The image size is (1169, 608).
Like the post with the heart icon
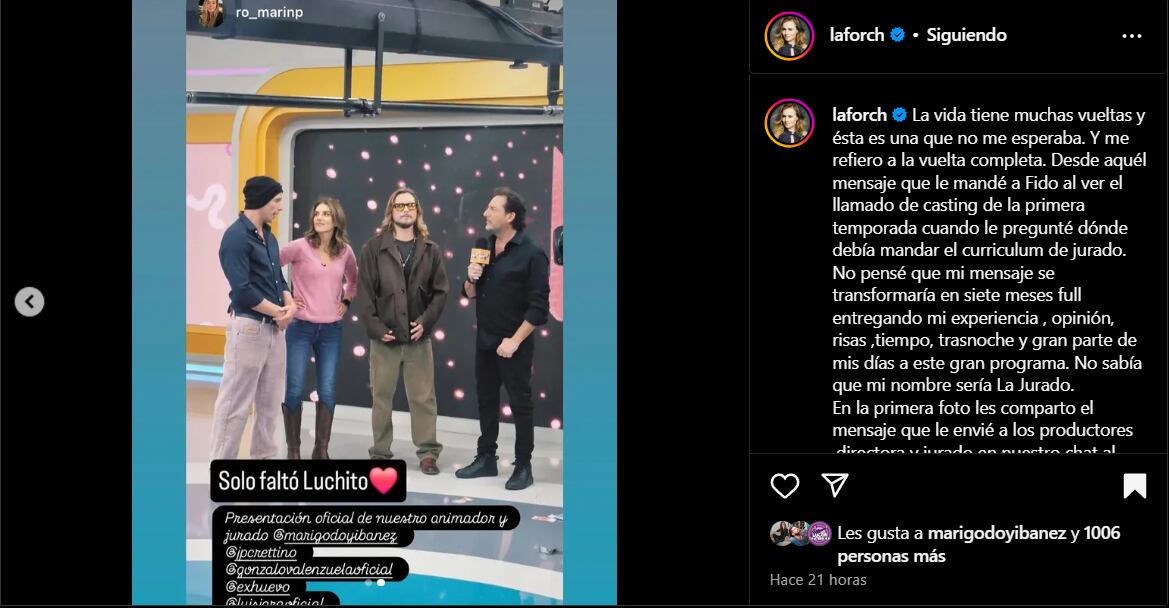(x=784, y=486)
